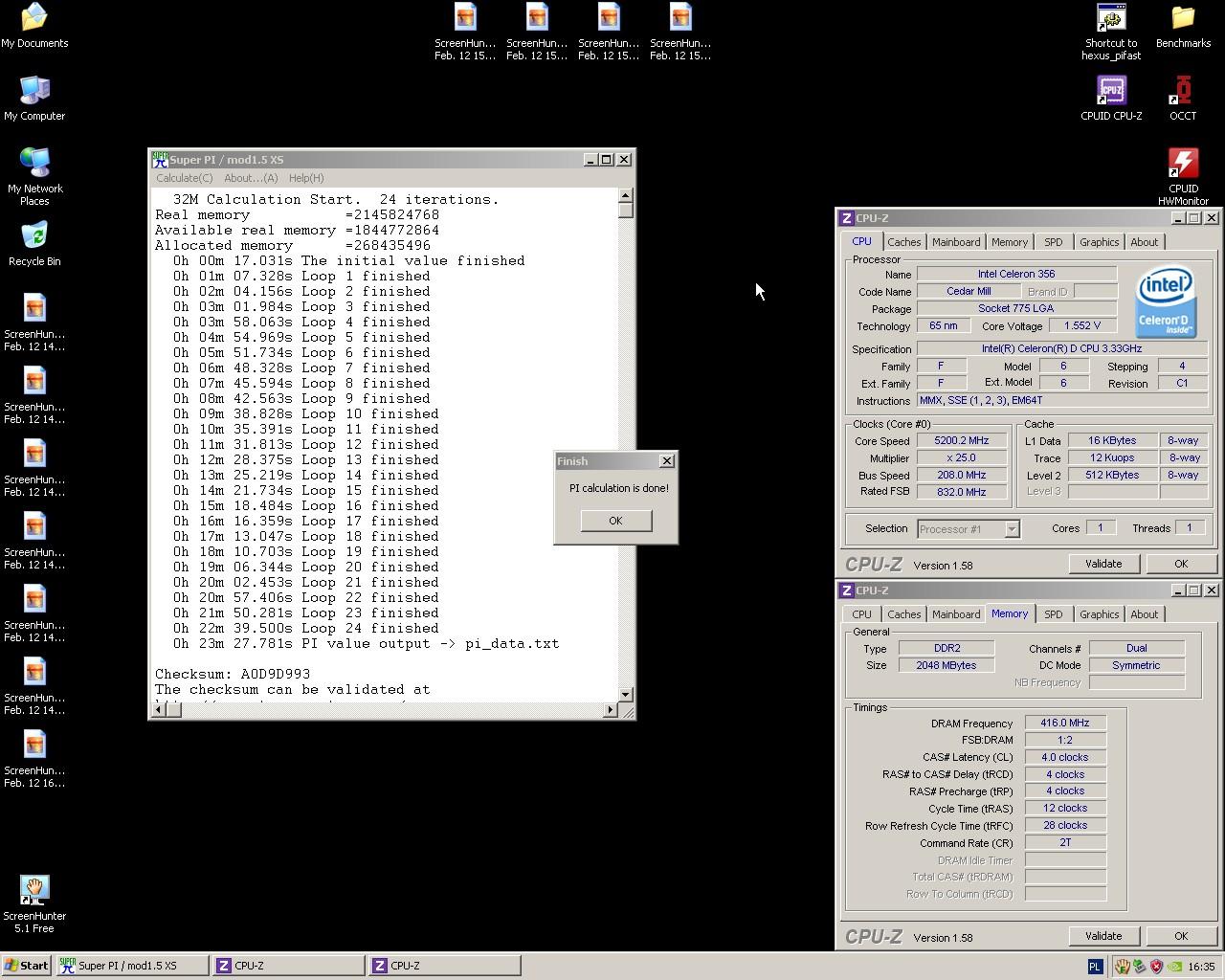The width and height of the screenshot is (1225, 980).
Task: Open the NVIDIA tray icon
Action: 1173,966
